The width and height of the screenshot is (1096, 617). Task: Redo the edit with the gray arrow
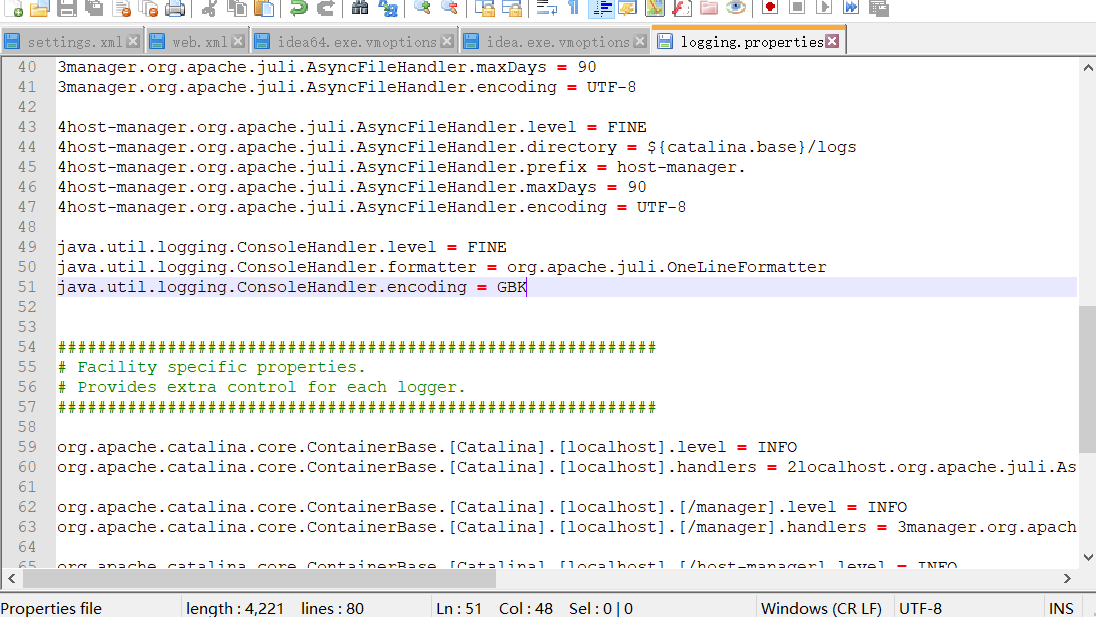pos(326,8)
